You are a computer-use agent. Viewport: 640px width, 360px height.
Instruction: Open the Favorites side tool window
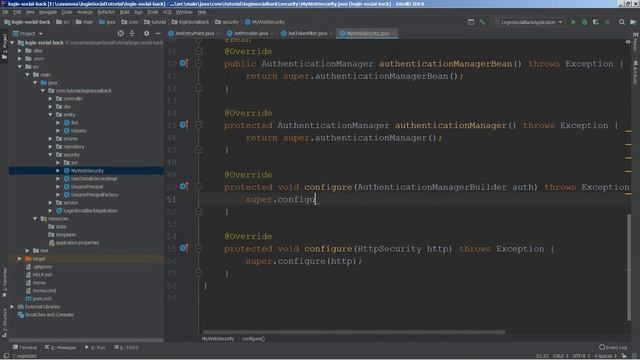click(4, 282)
